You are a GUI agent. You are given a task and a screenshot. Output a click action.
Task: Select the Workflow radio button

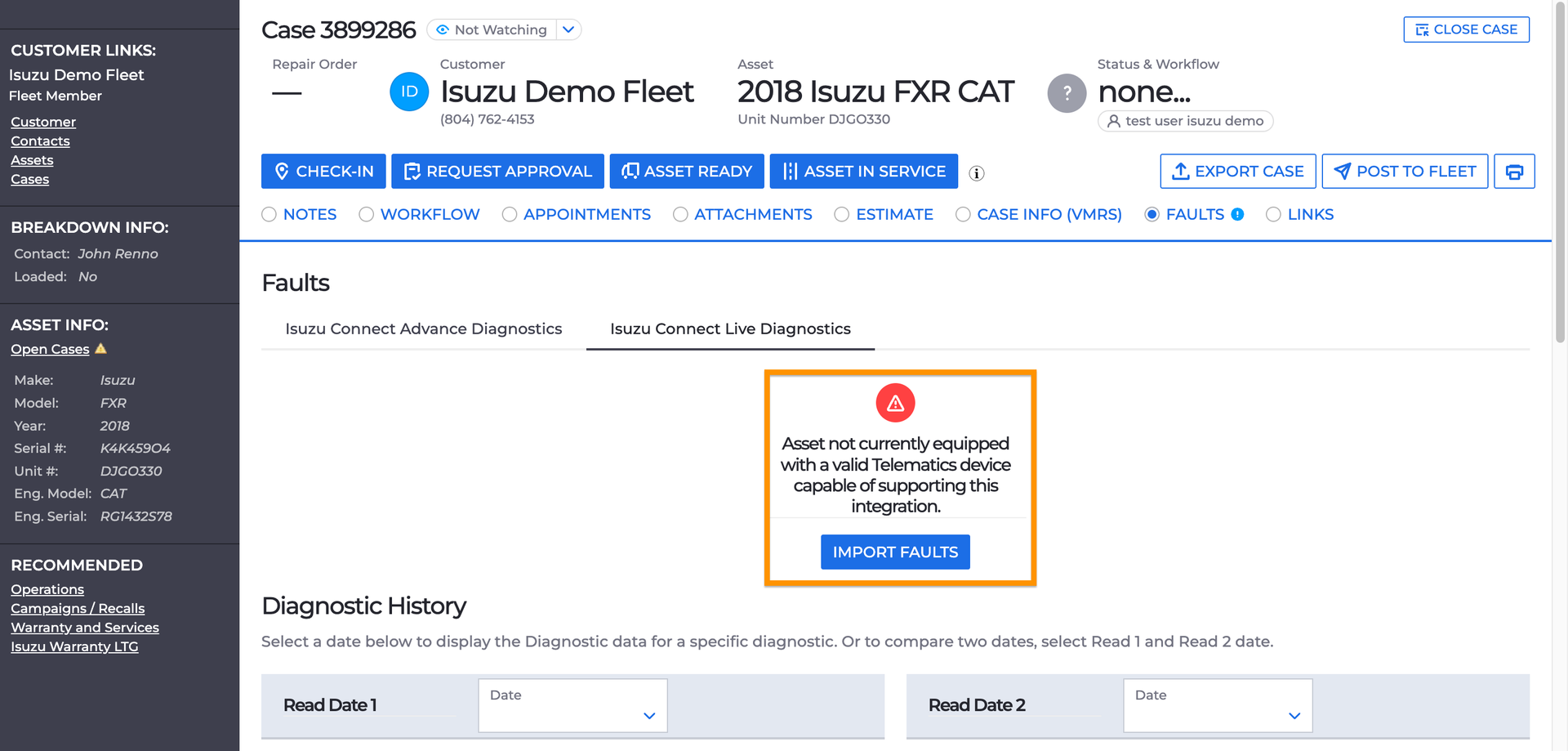[x=367, y=214]
